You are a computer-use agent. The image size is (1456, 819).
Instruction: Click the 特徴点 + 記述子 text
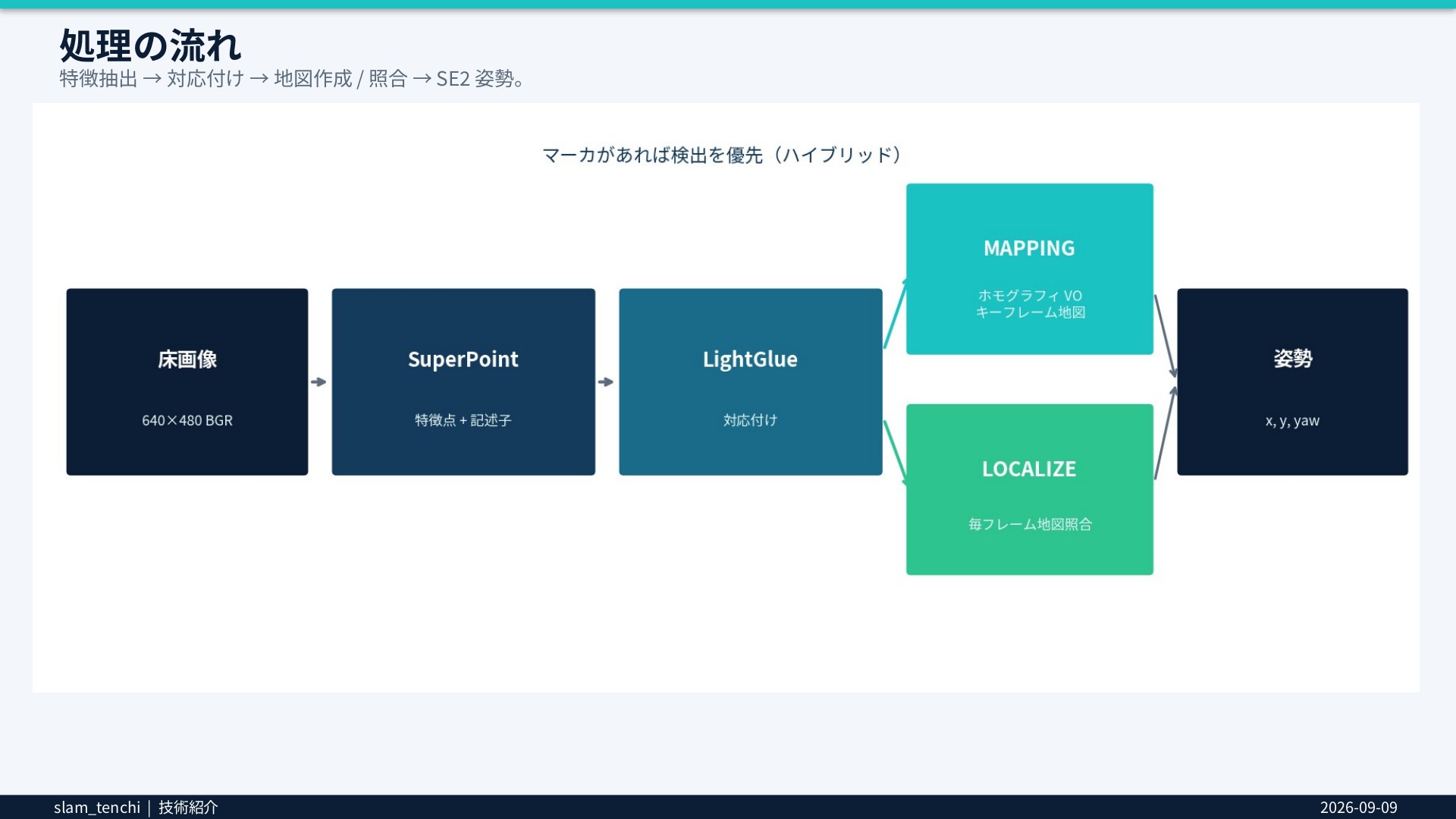click(x=463, y=420)
